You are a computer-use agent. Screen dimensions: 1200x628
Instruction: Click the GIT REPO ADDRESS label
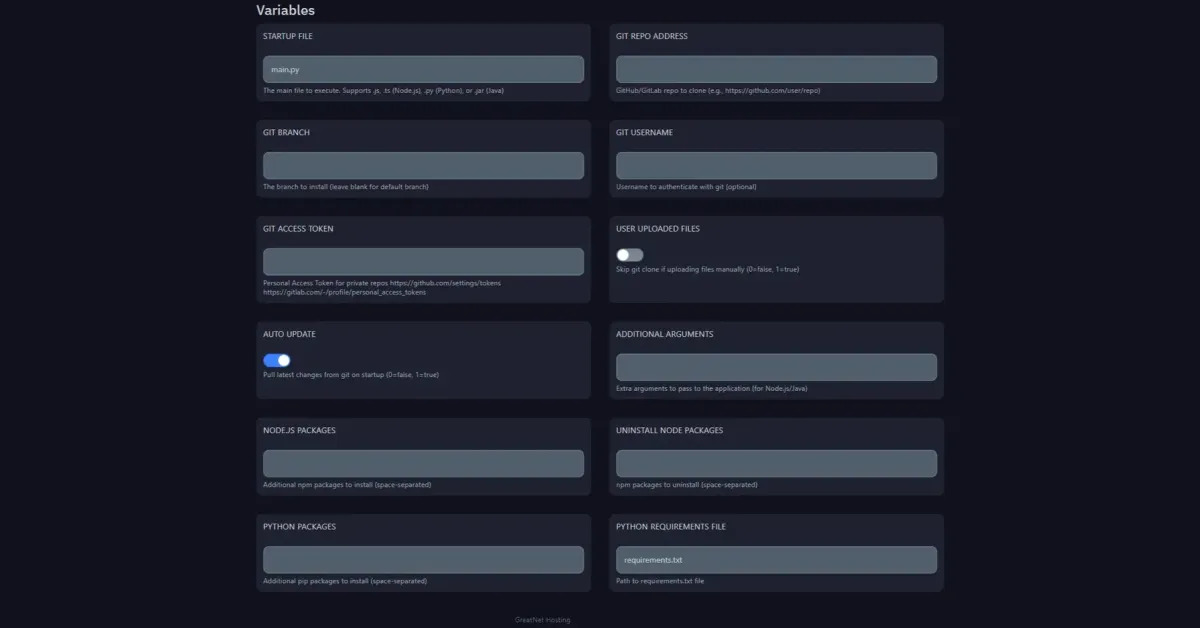pos(652,36)
